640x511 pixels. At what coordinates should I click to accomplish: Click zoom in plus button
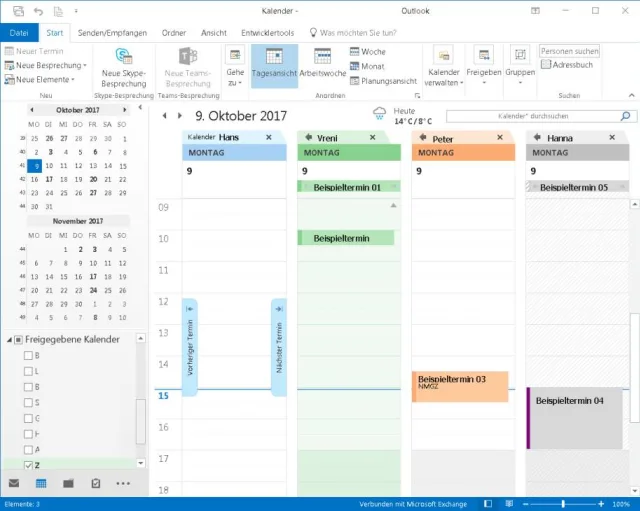pos(601,504)
